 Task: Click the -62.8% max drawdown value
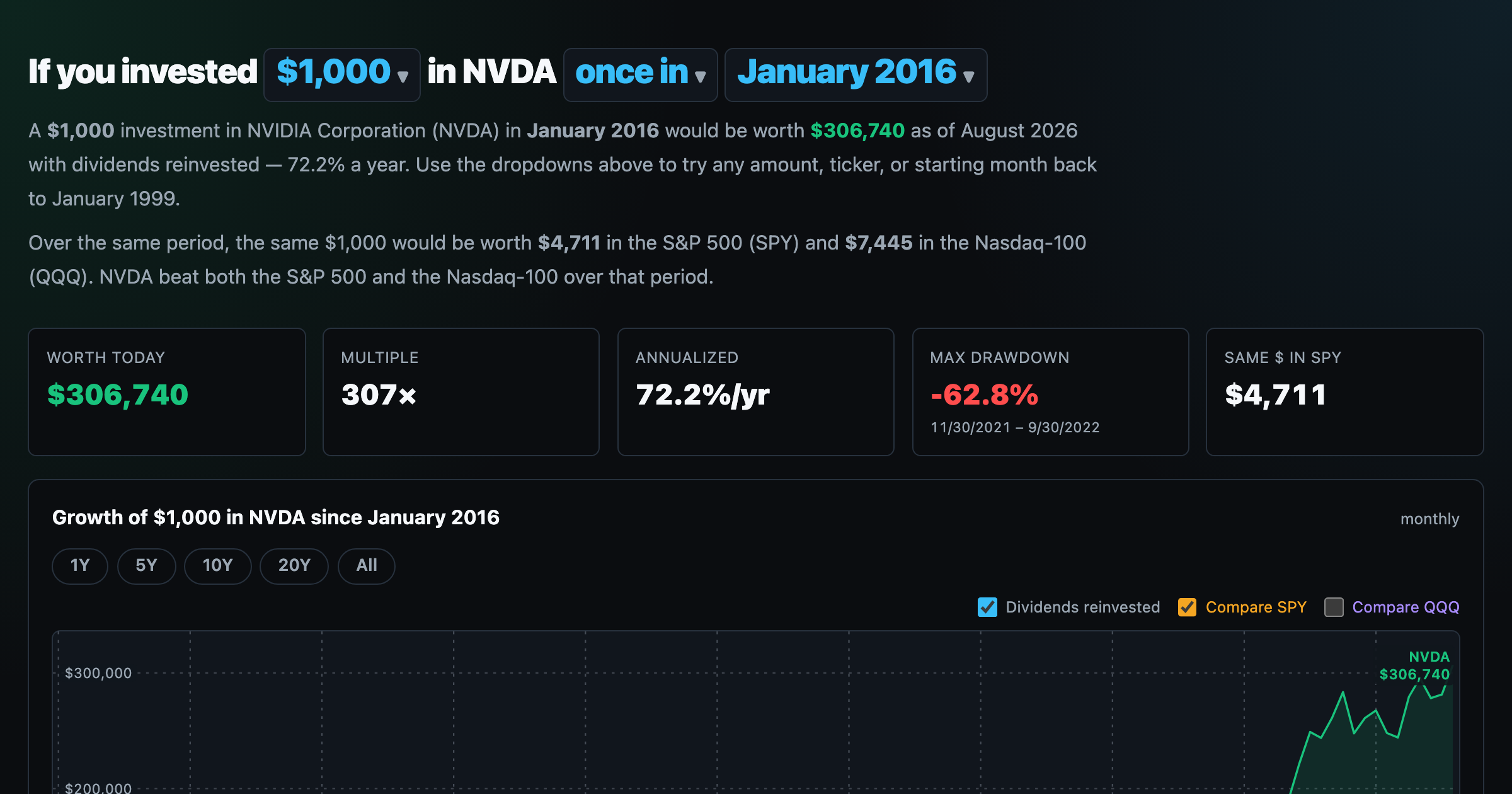984,395
